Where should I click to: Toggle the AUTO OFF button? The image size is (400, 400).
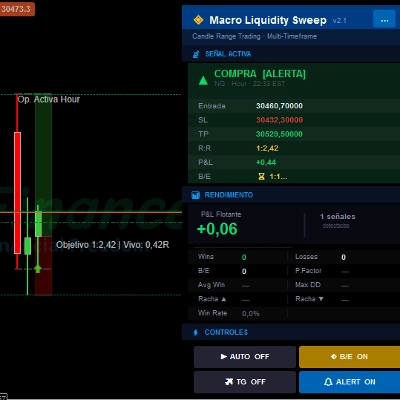(x=245, y=357)
